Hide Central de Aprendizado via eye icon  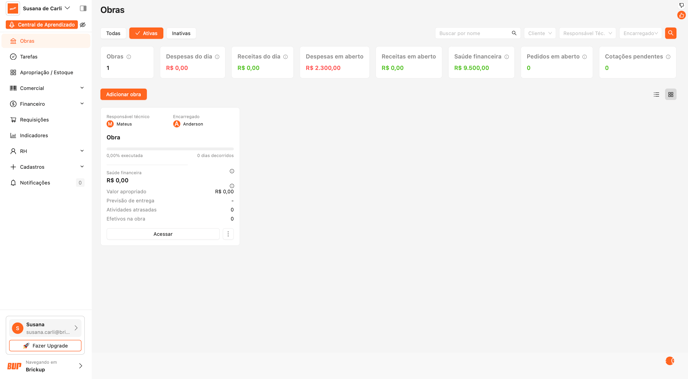coord(83,25)
